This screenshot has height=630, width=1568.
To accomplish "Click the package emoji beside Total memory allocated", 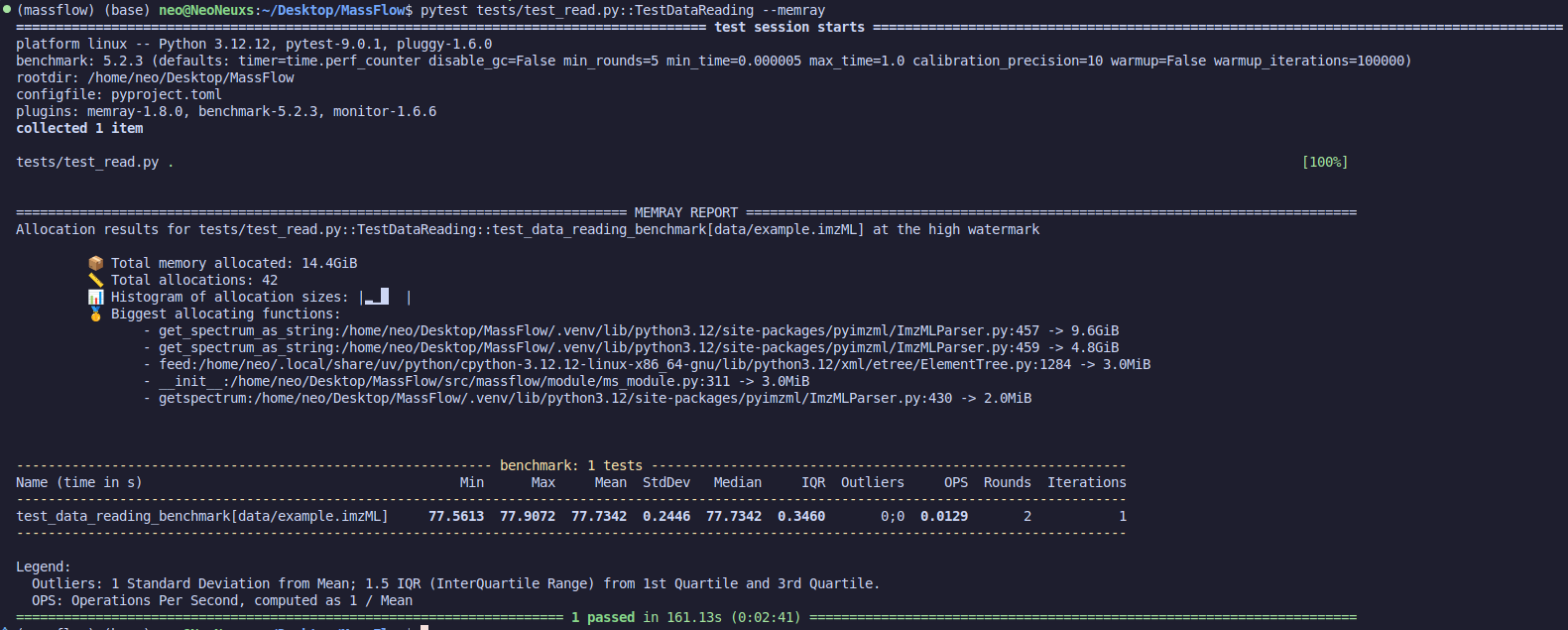I will [95, 263].
